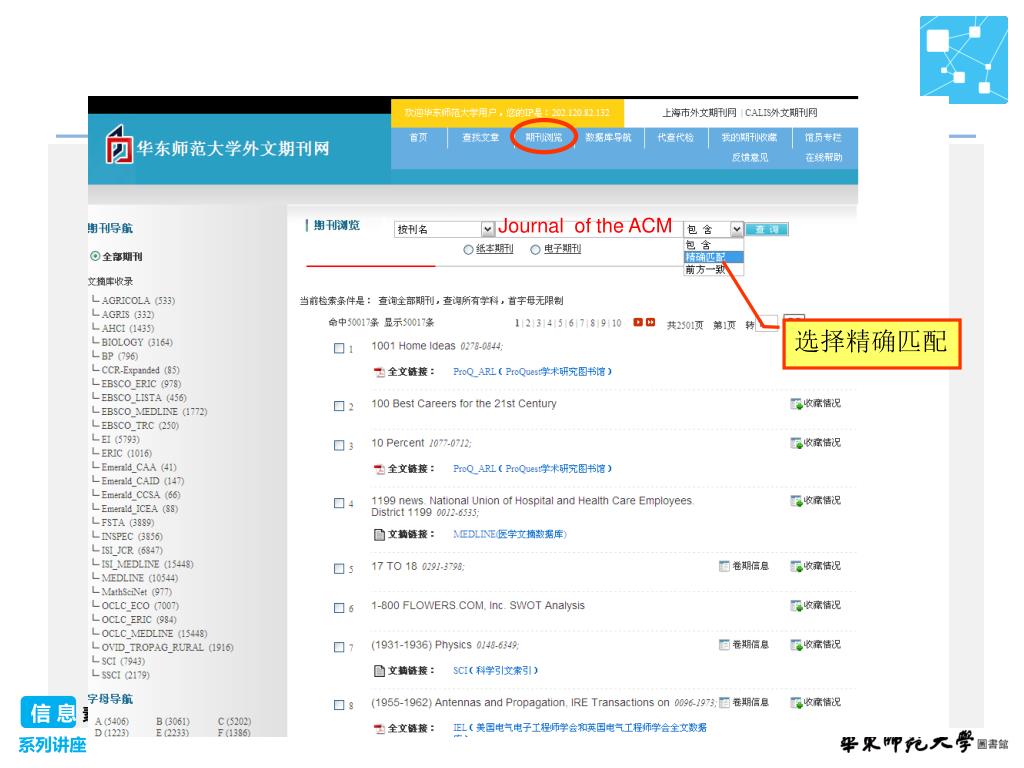
Task: Click 卷期信息 icon for Antennas and Propagation
Action: [724, 703]
